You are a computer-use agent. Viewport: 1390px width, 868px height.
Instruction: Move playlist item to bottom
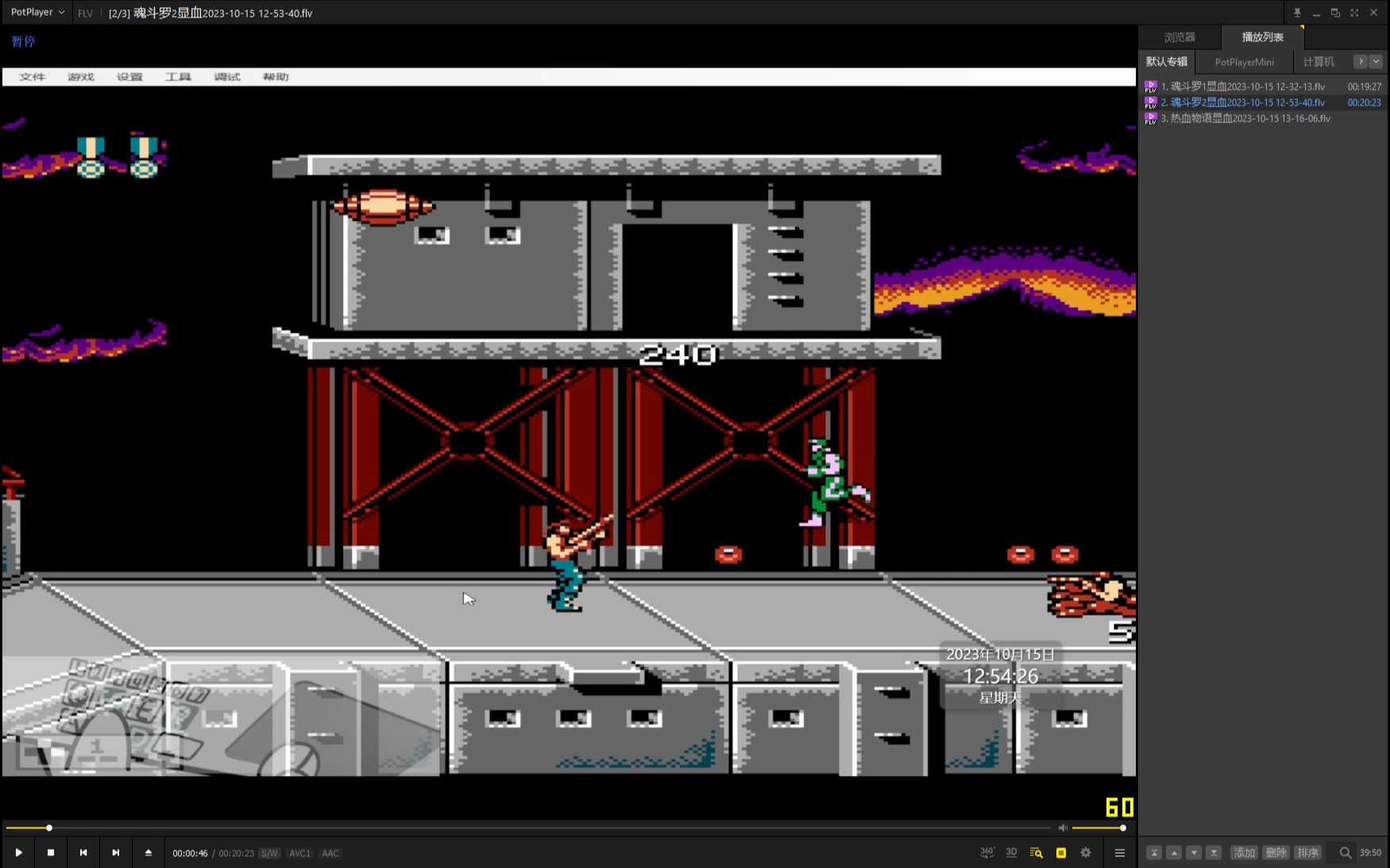click(1214, 852)
